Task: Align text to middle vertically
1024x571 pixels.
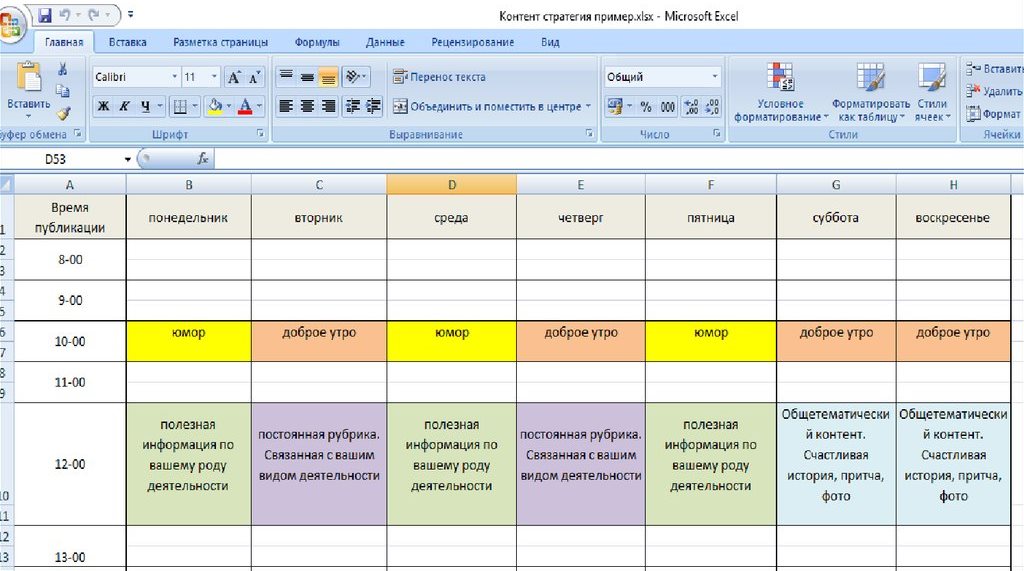Action: [x=308, y=77]
